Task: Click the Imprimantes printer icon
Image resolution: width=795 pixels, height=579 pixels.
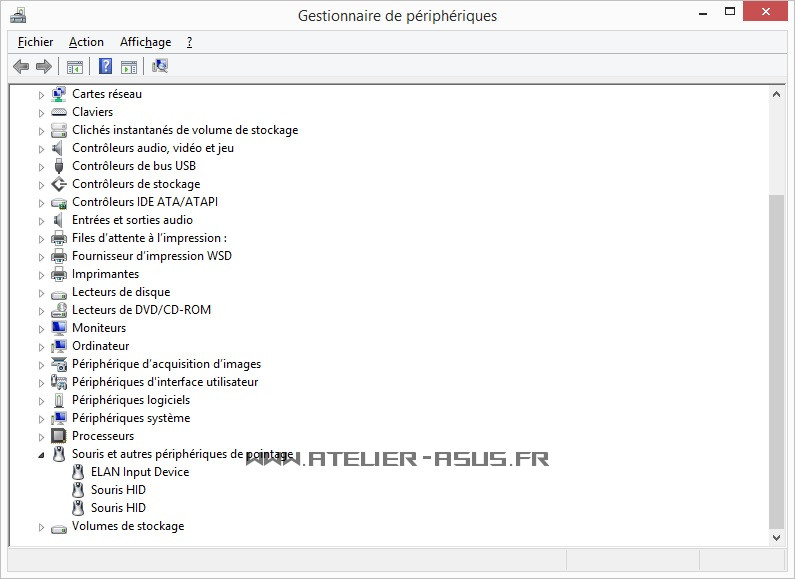Action: coord(59,274)
